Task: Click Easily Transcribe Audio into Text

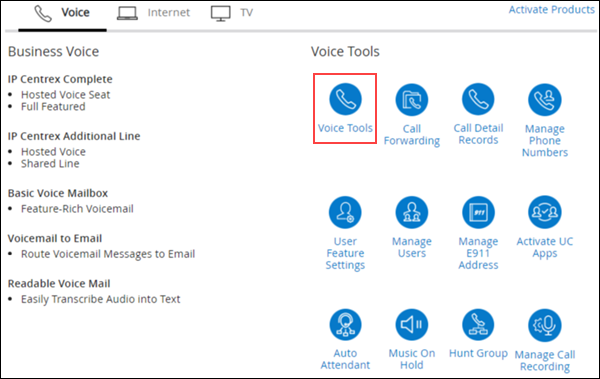Action: (100, 299)
